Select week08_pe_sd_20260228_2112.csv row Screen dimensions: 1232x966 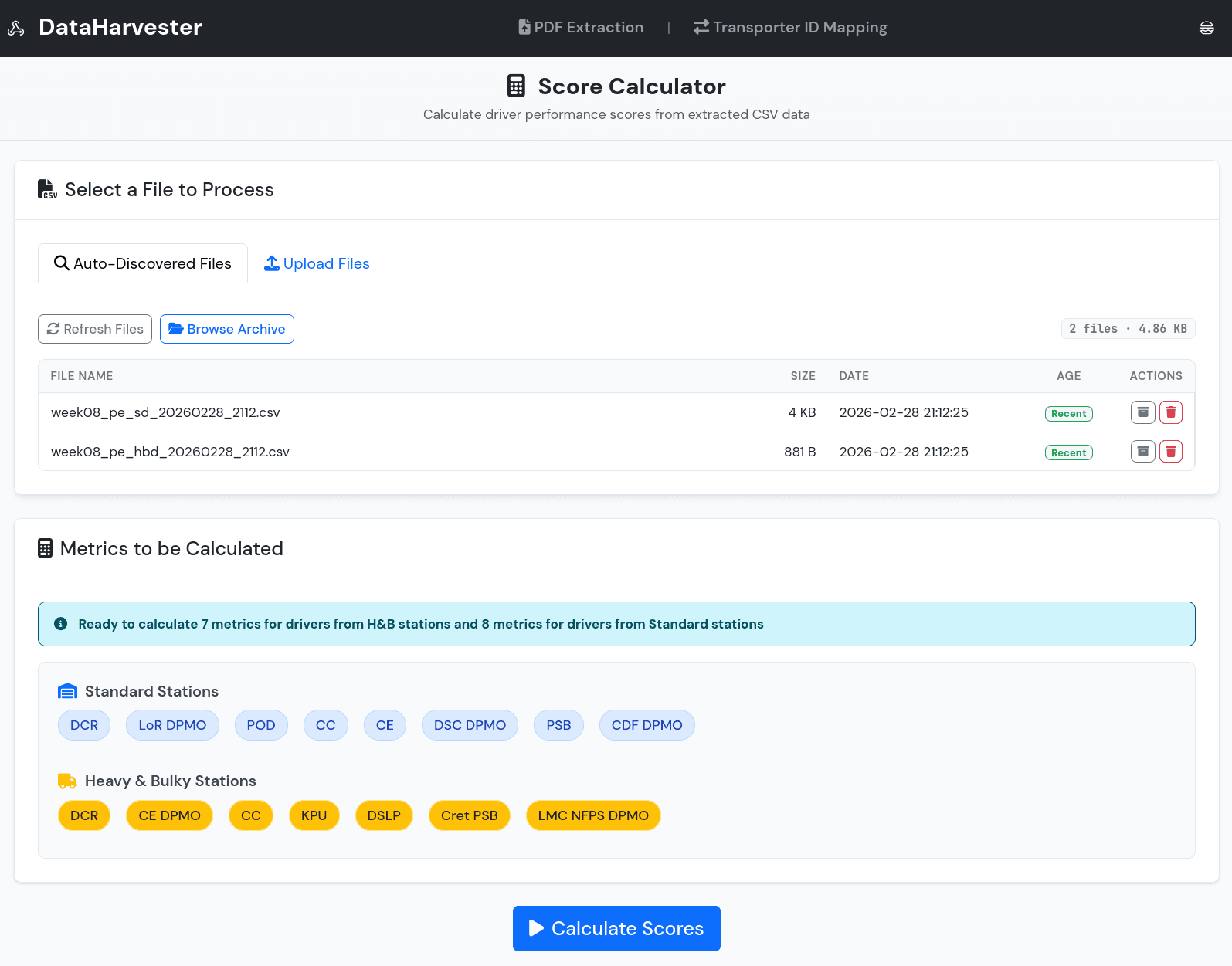point(616,412)
